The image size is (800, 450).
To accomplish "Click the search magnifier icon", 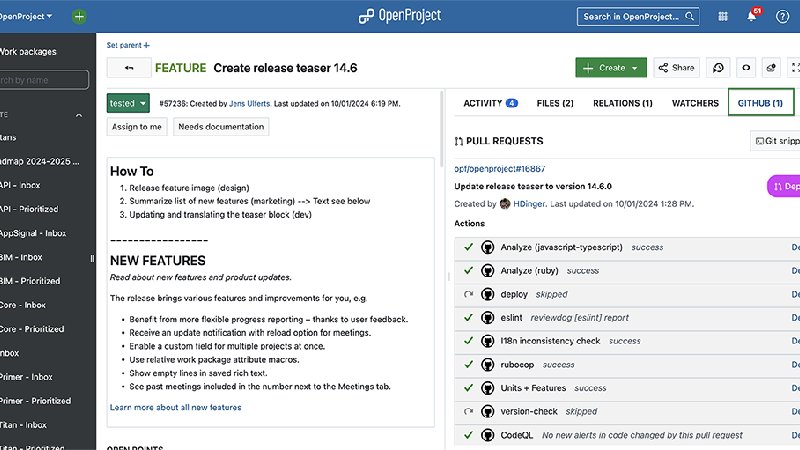I will (689, 16).
